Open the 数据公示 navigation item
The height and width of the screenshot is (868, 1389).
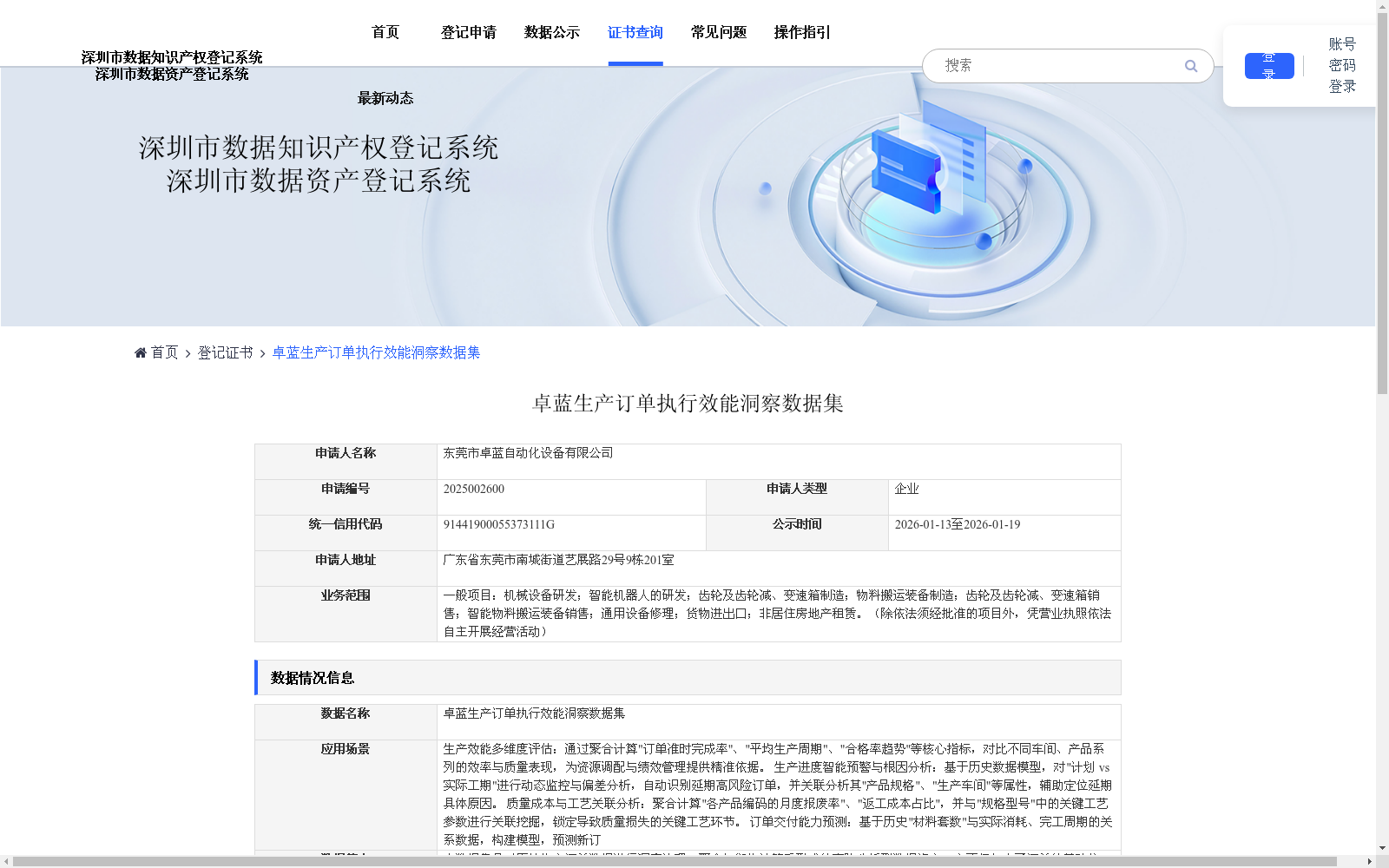[x=552, y=32]
